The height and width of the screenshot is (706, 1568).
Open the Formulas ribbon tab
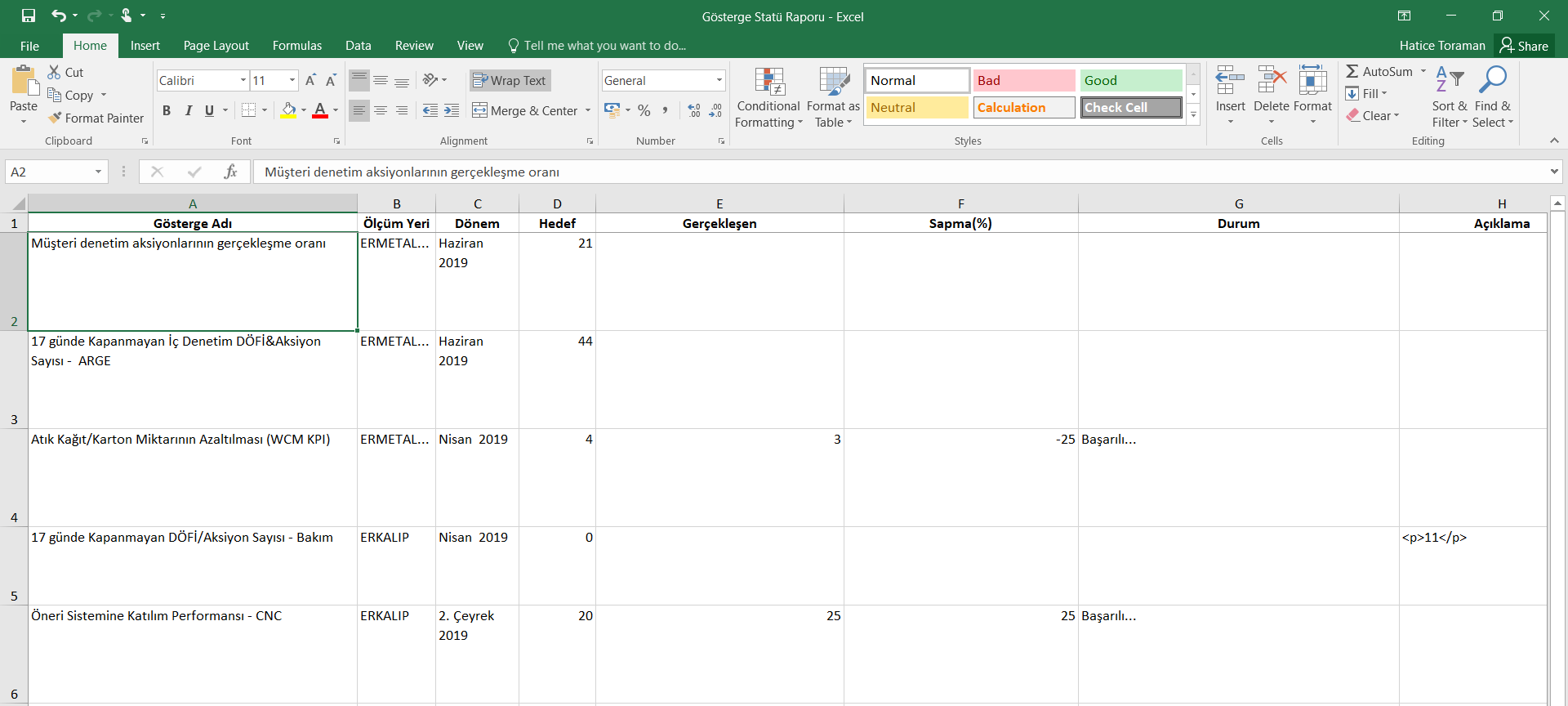coord(296,46)
